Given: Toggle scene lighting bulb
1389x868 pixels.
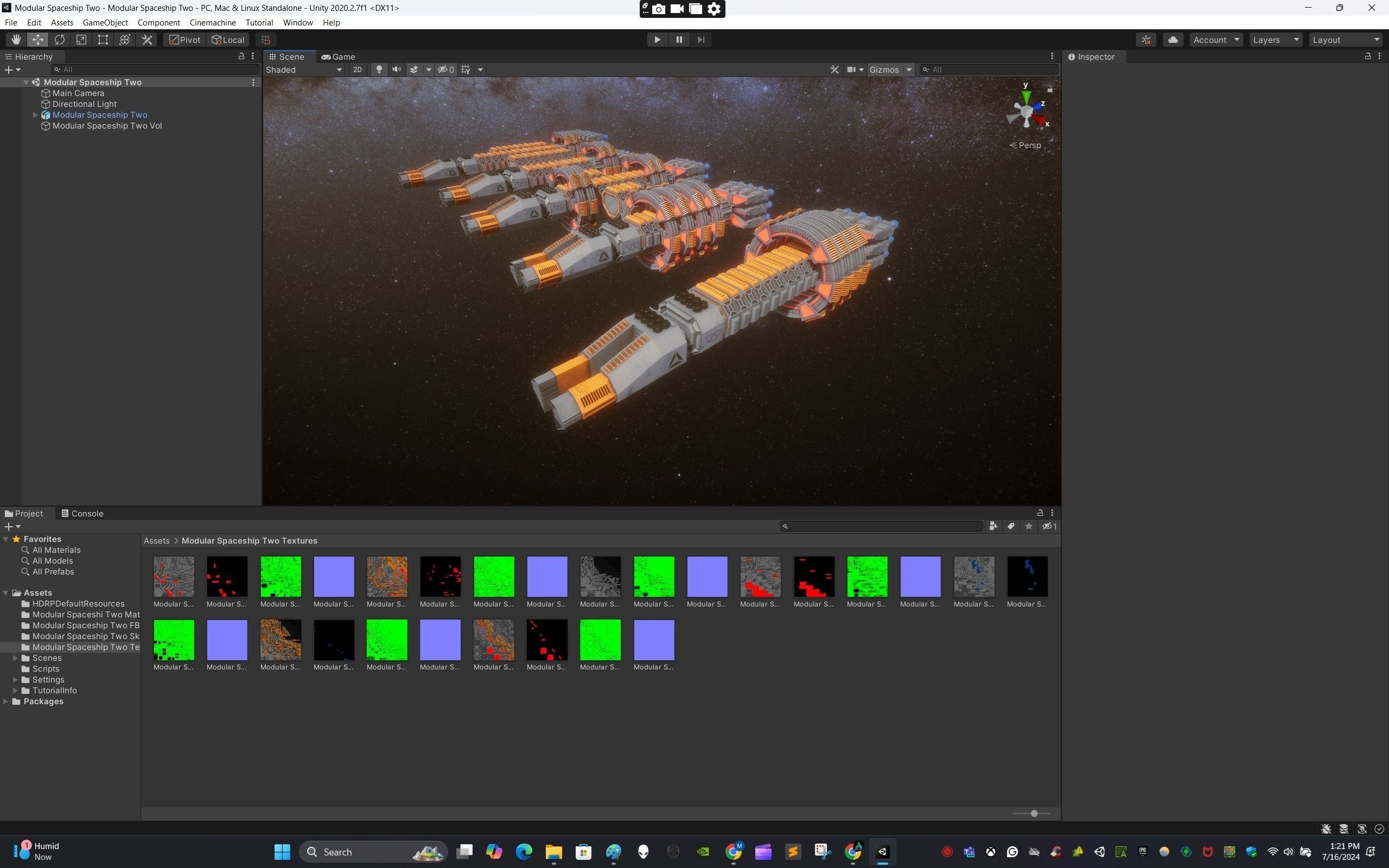Looking at the screenshot, I should (379, 69).
